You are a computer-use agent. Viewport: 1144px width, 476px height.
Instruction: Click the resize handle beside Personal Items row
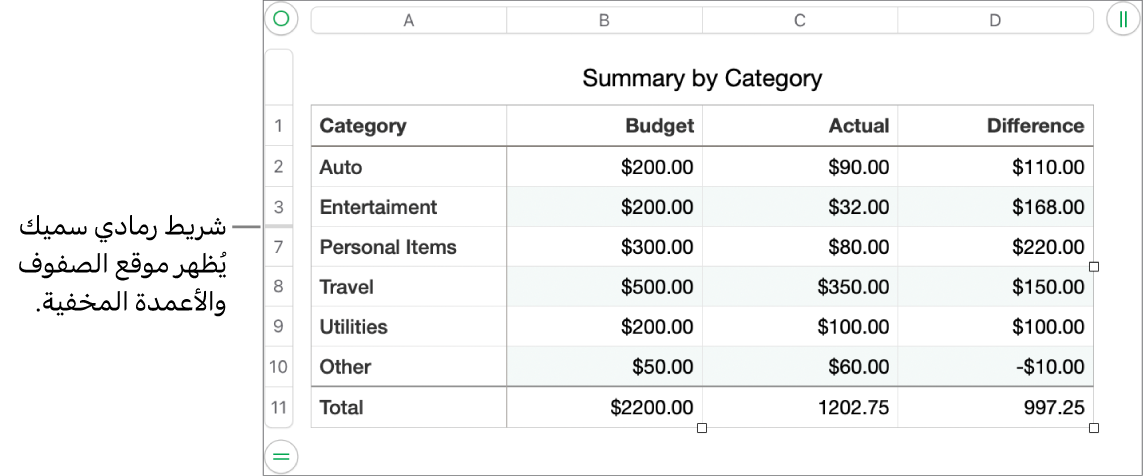coord(1093,267)
